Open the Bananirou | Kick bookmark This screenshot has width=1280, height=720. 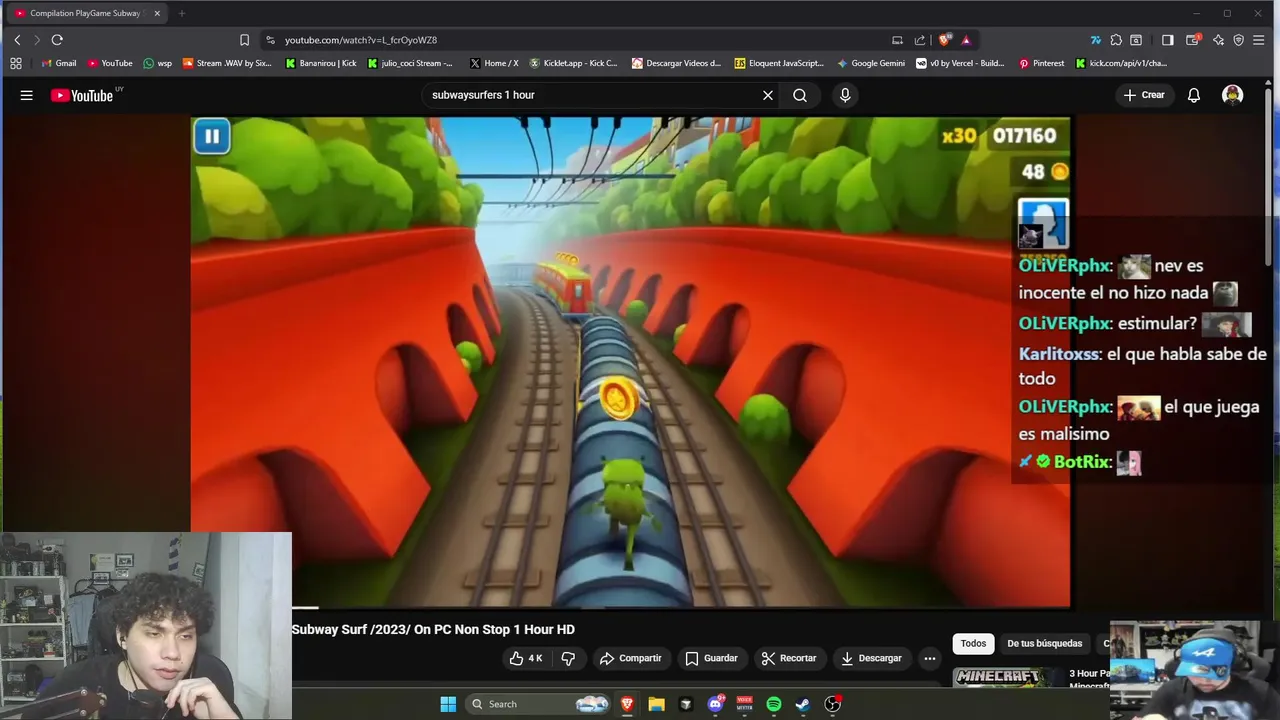coord(321,63)
